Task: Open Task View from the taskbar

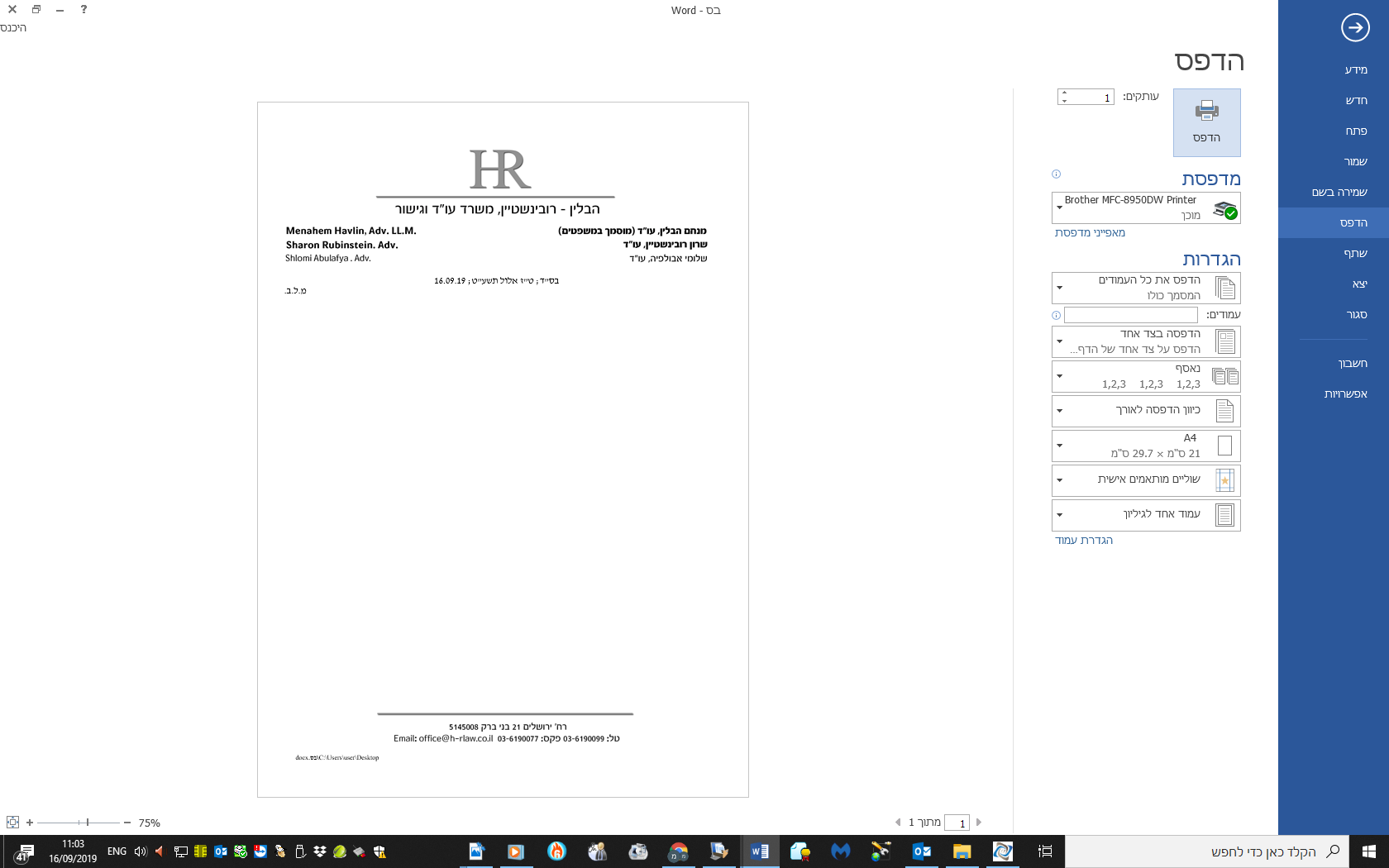Action: point(1045,851)
